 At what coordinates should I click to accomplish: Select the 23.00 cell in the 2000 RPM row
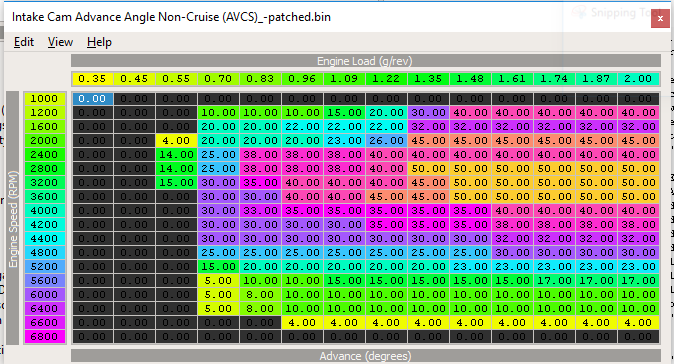tap(344, 141)
